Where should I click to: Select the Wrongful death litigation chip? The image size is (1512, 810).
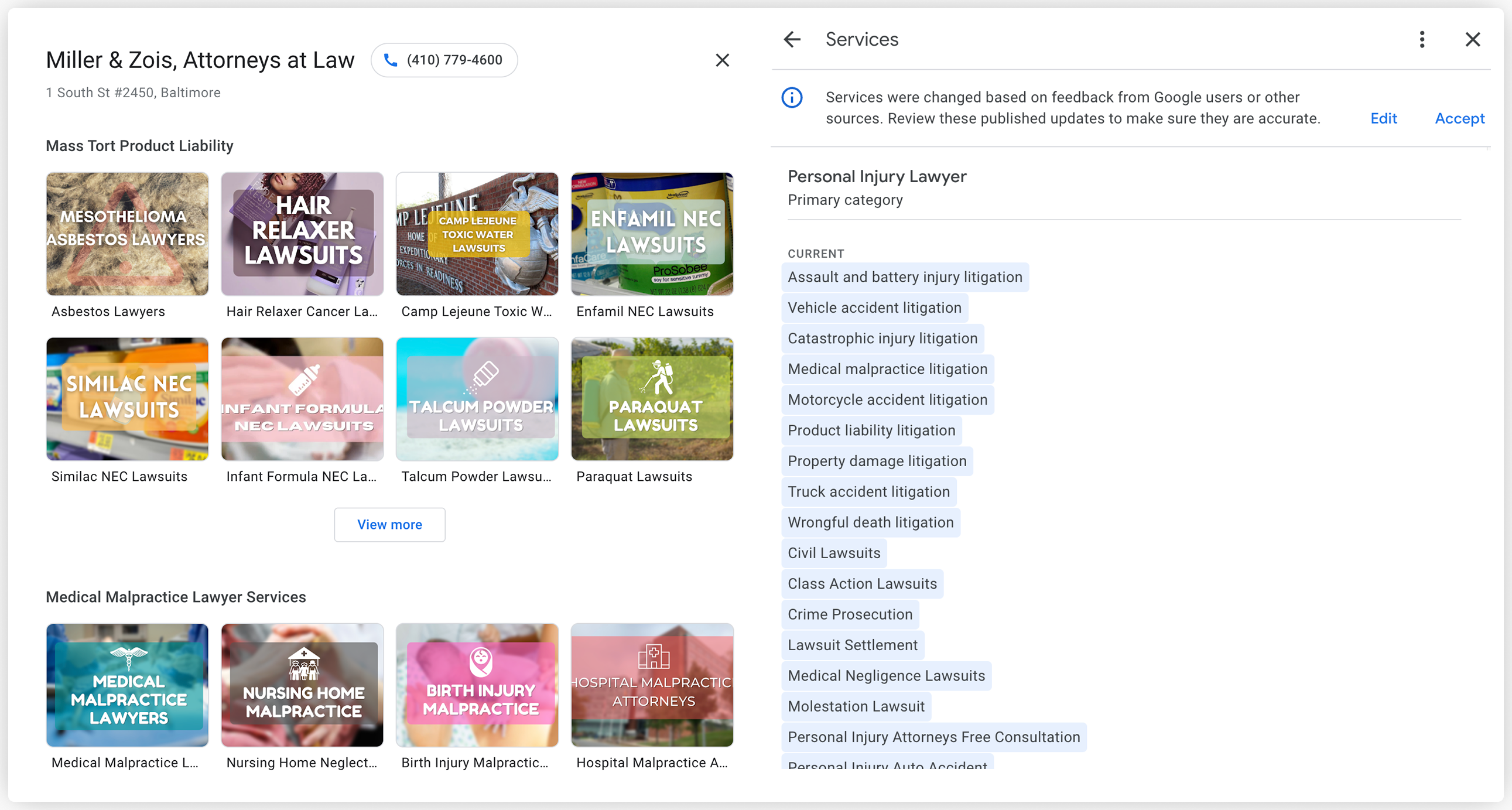click(x=870, y=522)
